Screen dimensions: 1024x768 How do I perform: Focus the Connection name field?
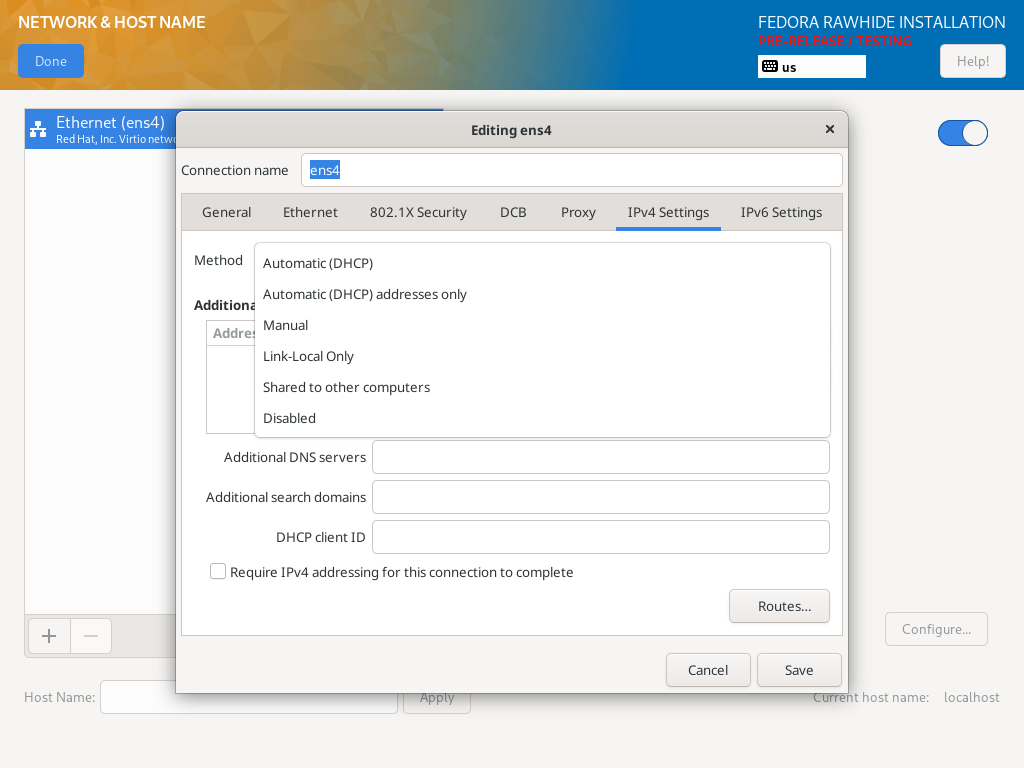click(571, 170)
